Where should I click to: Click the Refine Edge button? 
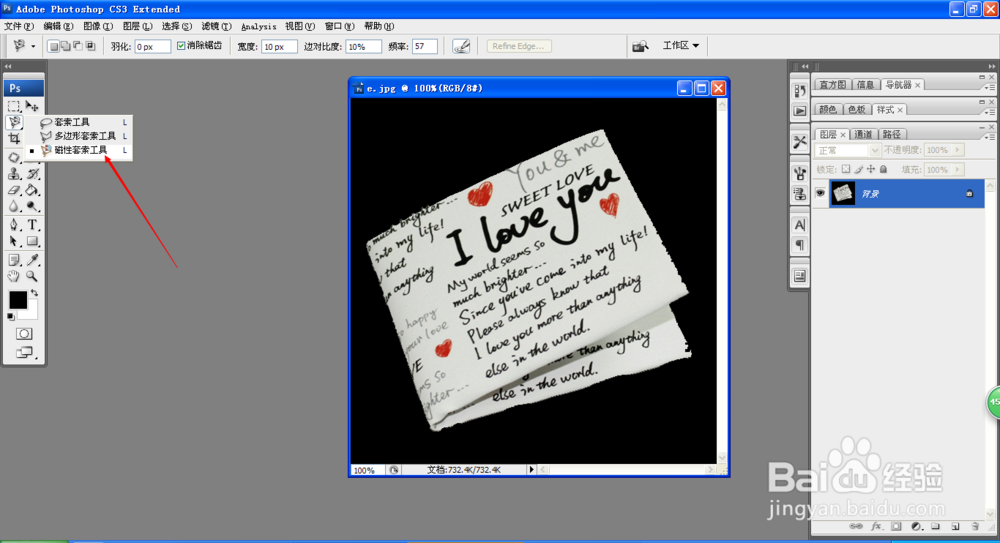tap(518, 46)
